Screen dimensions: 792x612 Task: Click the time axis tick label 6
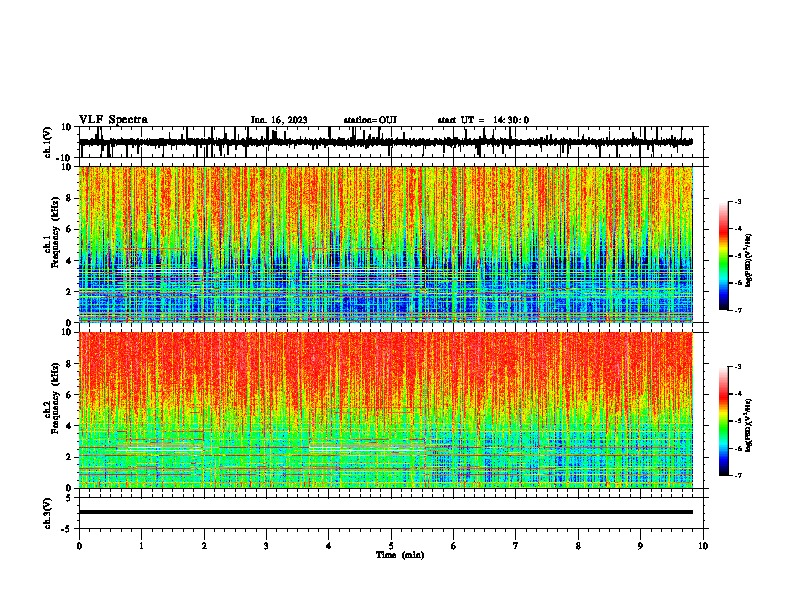454,546
